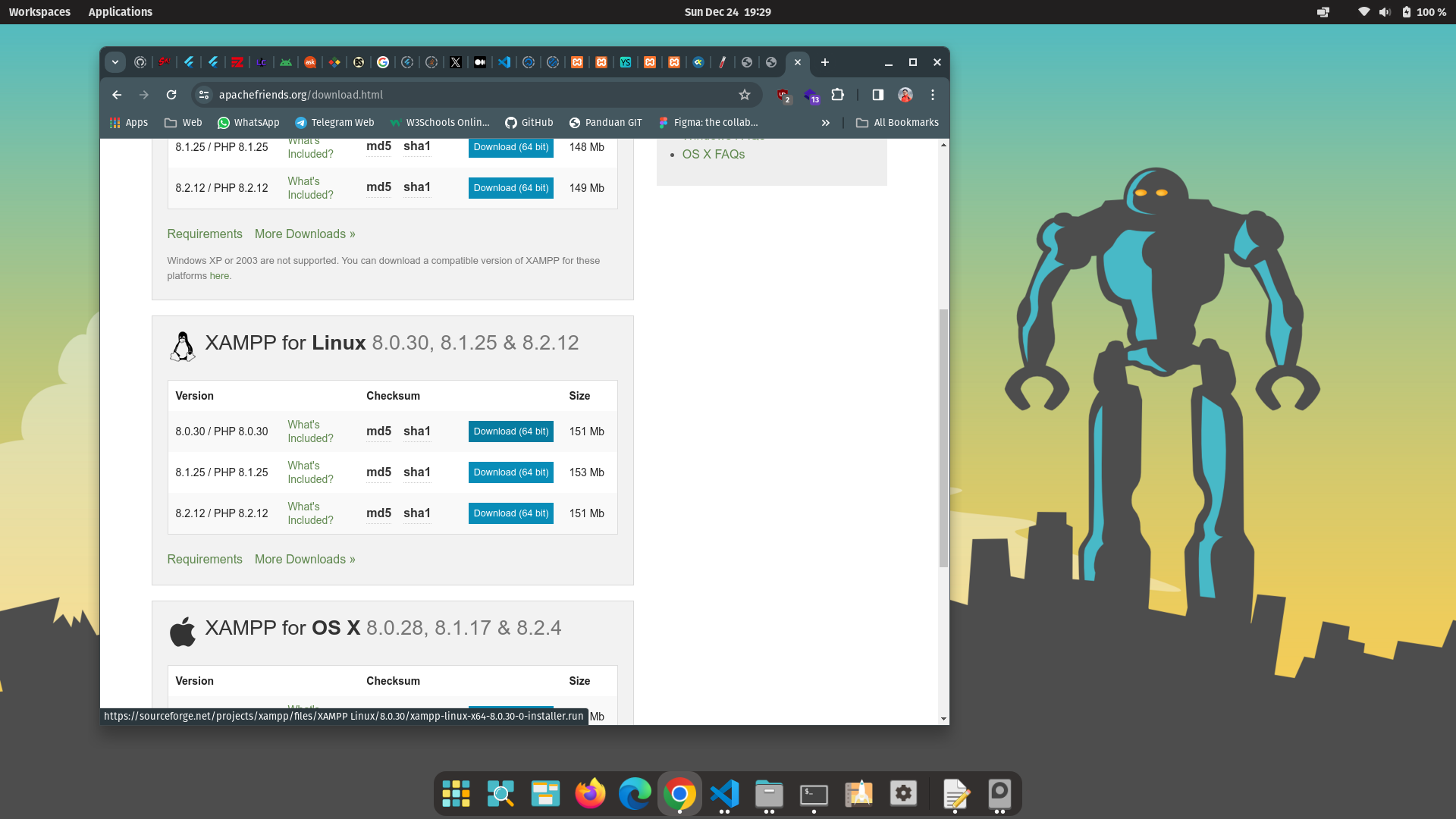Switch to the orange 'ask' tab
Viewport: 1456px width, 819px height.
coord(310,62)
